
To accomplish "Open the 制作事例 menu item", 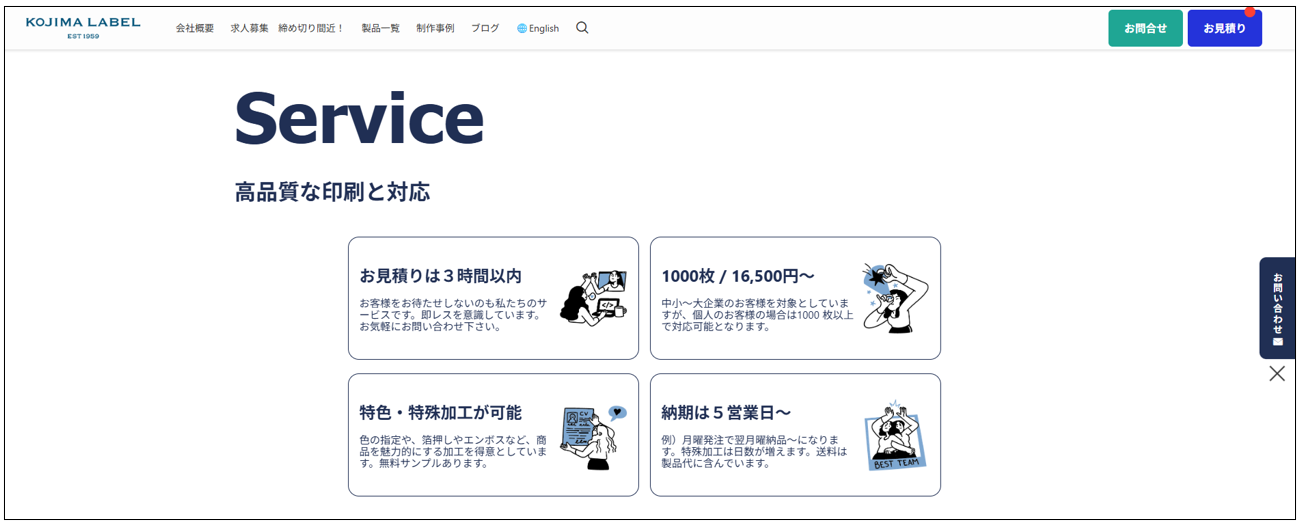I will pos(435,29).
